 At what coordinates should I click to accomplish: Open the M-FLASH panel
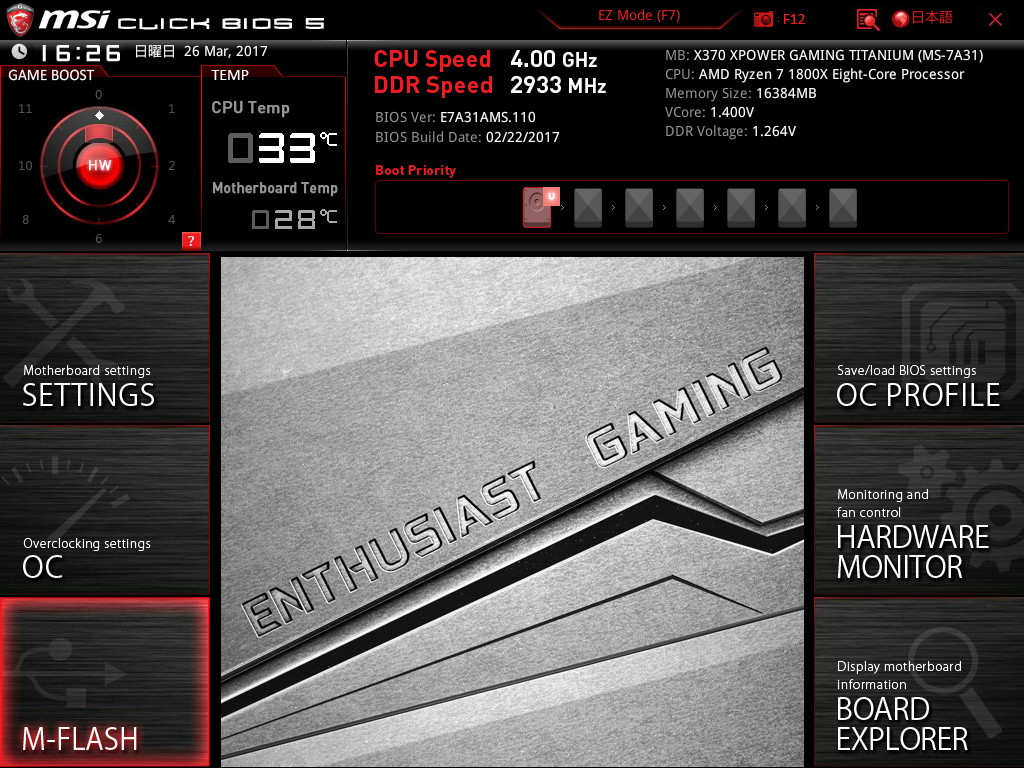(104, 682)
